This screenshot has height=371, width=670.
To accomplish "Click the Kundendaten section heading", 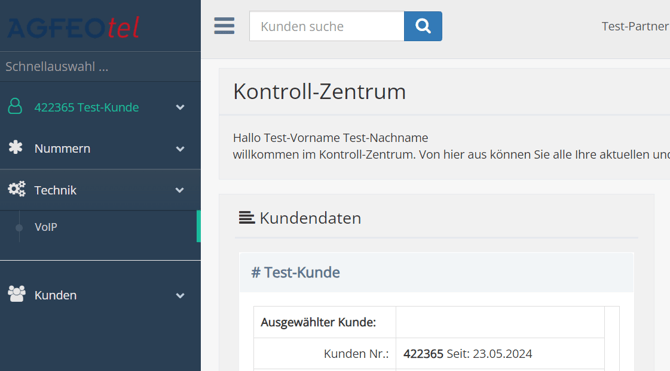I will pos(310,218).
